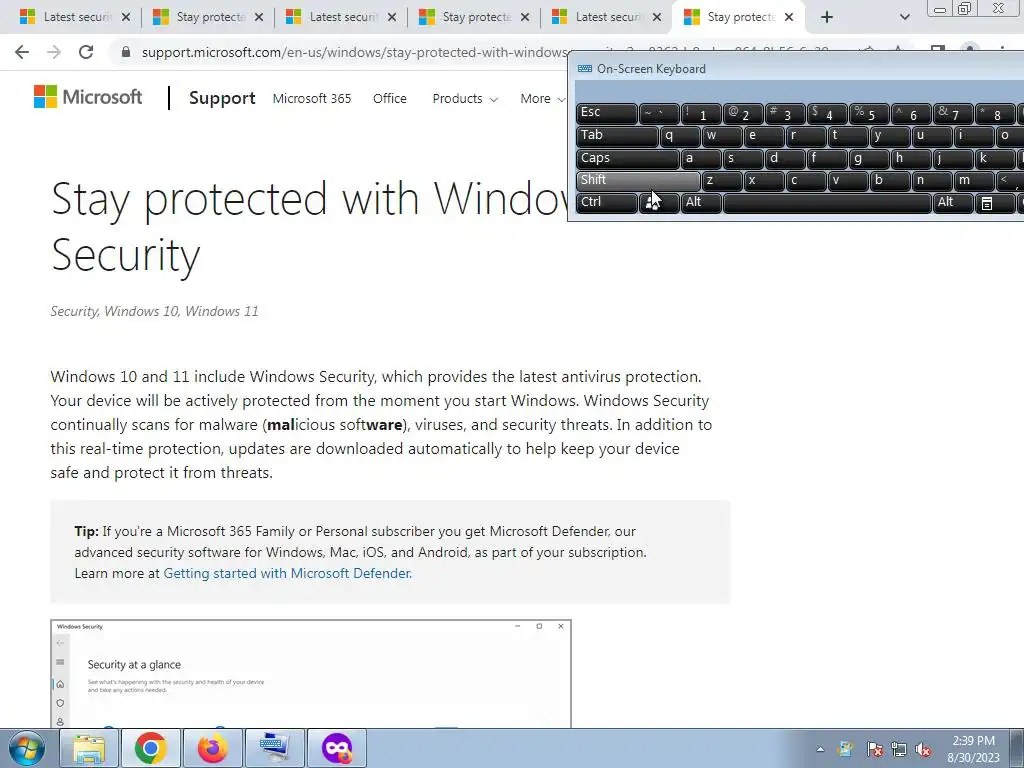Viewport: 1024px width, 768px height.
Task: Expand the More dropdown in navigation
Action: (x=543, y=99)
